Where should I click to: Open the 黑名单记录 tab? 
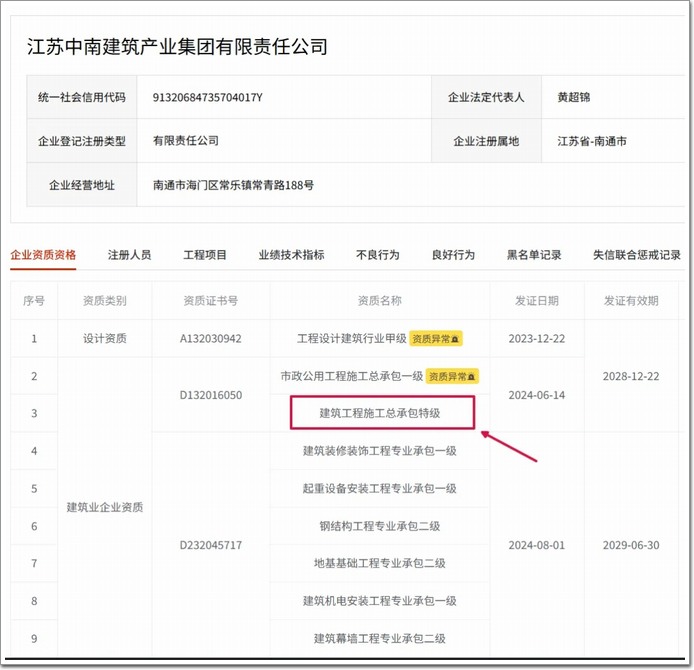[x=534, y=255]
